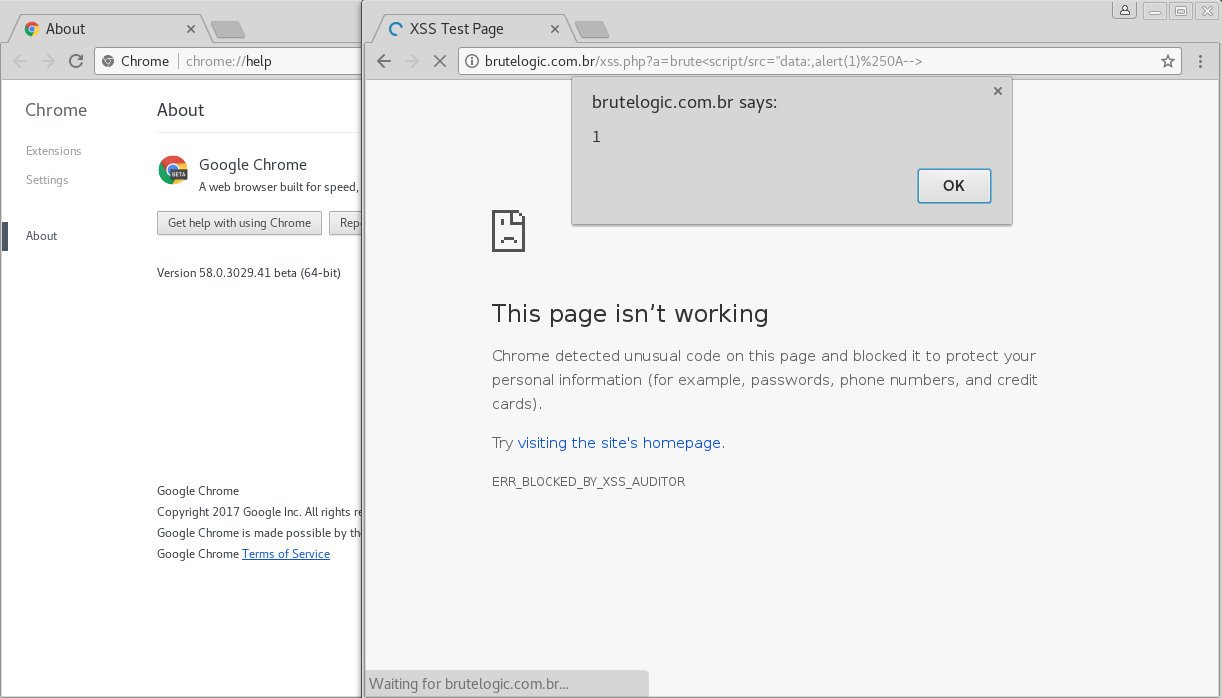
Task: Open a new tab beside XSS Test Page
Action: [592, 29]
